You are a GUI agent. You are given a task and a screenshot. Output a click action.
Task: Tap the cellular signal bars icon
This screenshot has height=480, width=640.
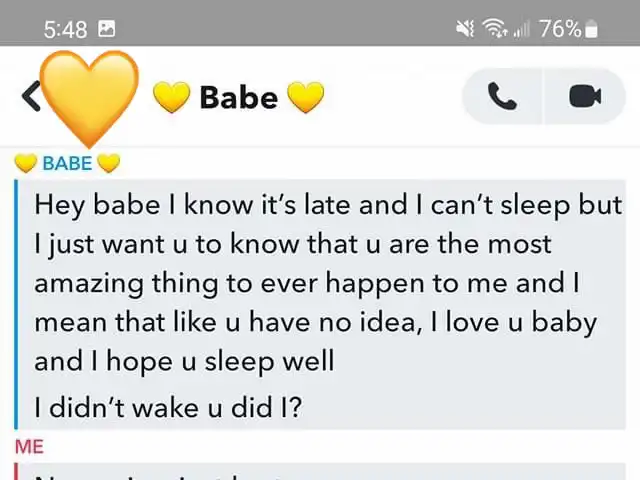(x=521, y=29)
